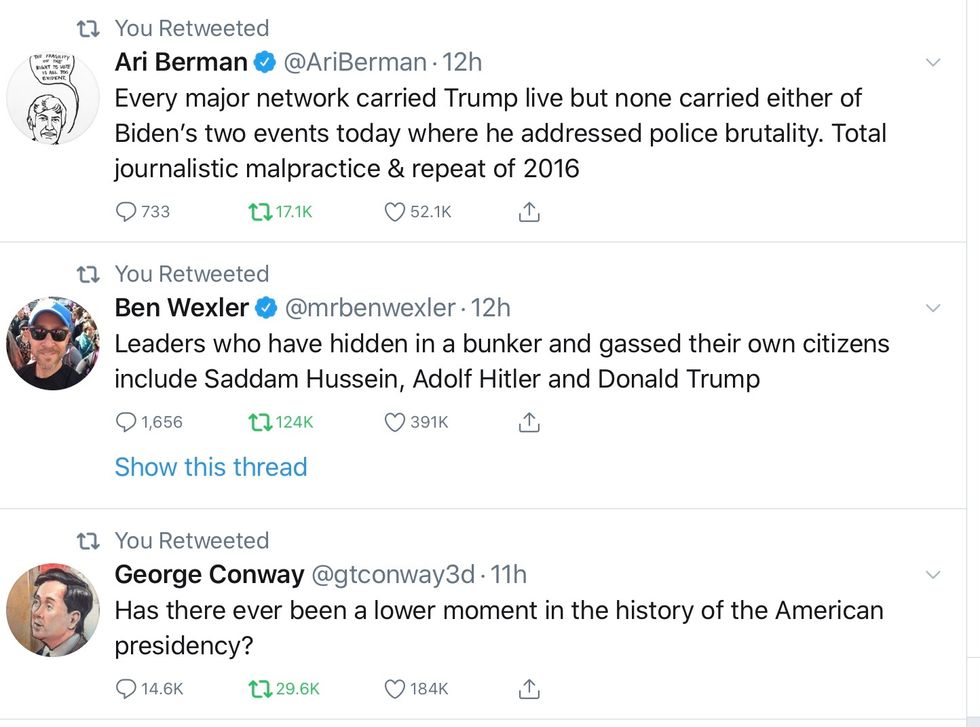Open options chevron on Ari Berman's tweet
The width and height of the screenshot is (980, 727).
coord(933,63)
